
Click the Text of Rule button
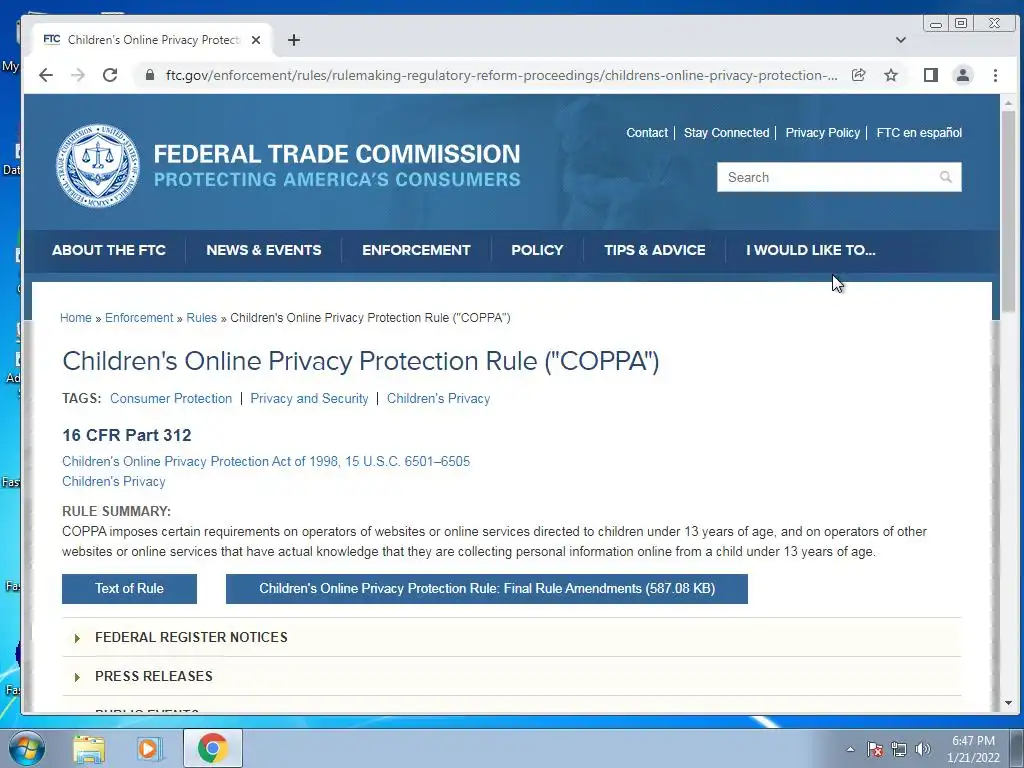[x=129, y=588]
